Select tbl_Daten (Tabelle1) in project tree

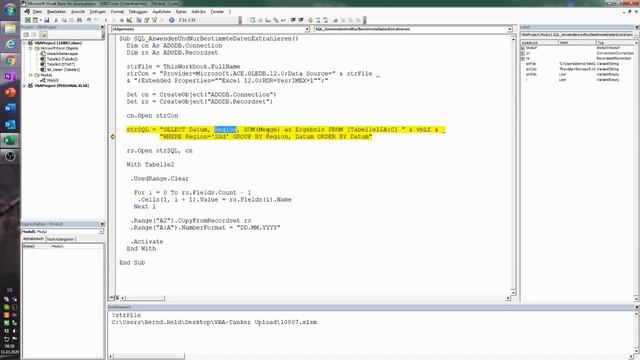[x=63, y=70]
